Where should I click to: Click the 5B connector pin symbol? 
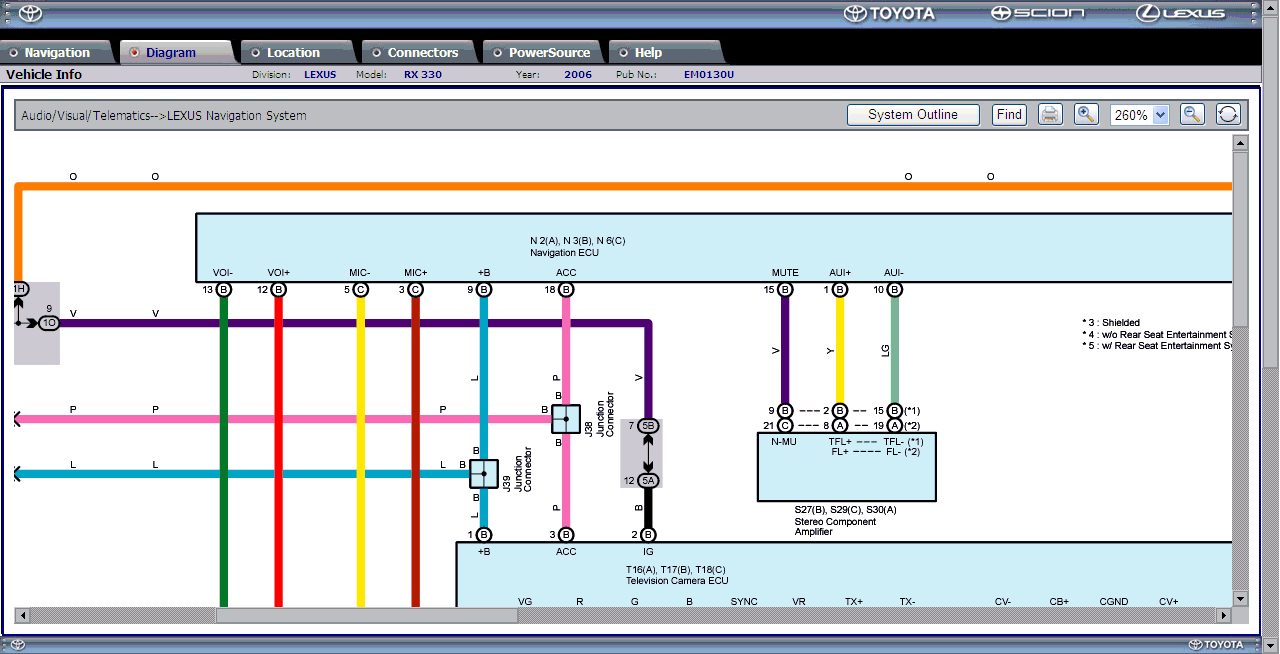[648, 426]
